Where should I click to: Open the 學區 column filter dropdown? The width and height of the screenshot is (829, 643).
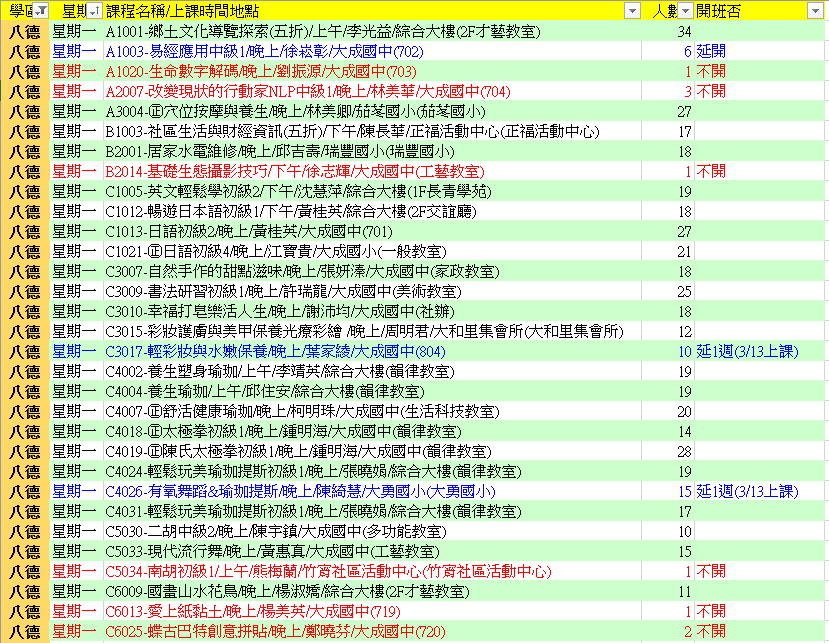(x=40, y=10)
